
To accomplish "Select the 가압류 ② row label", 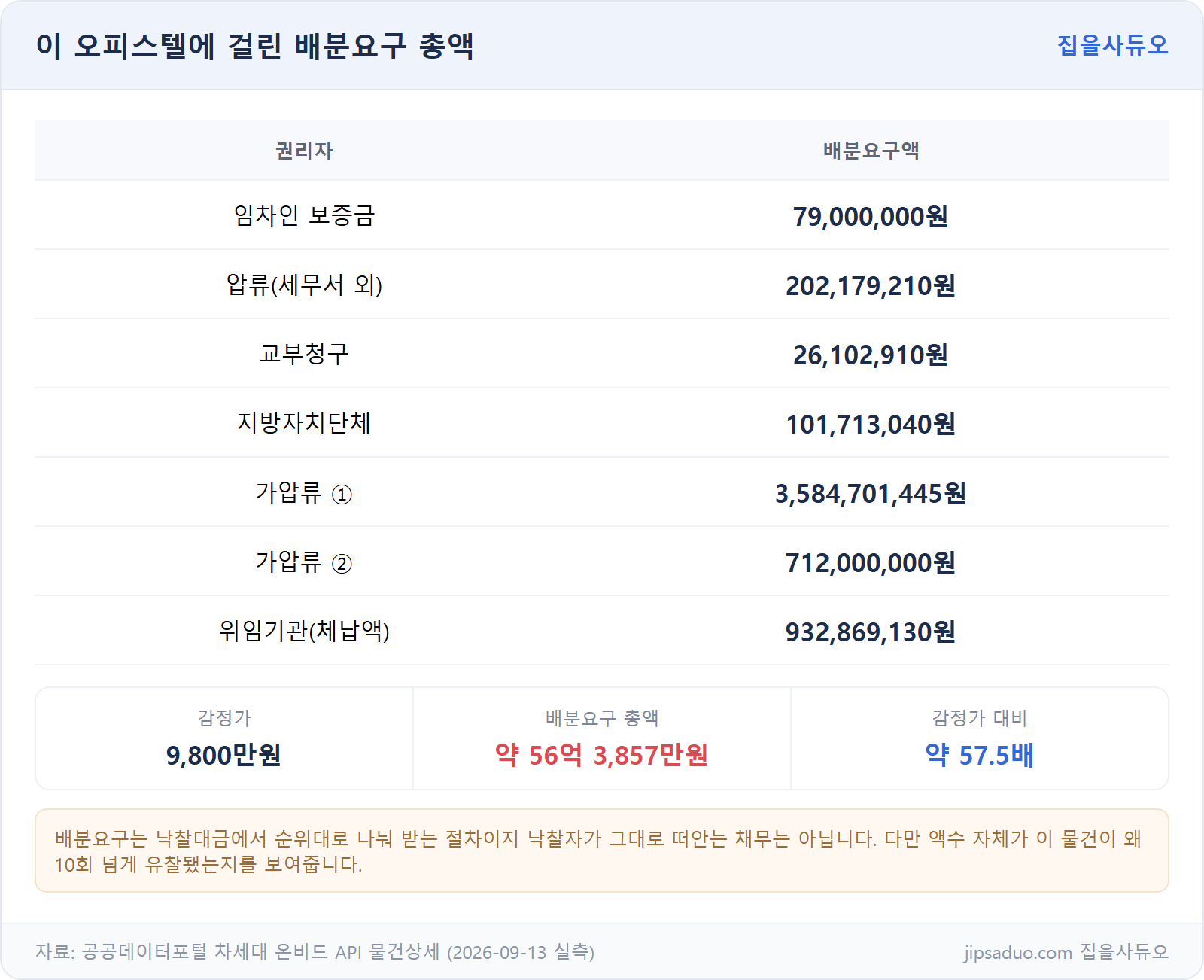I will coord(304,562).
